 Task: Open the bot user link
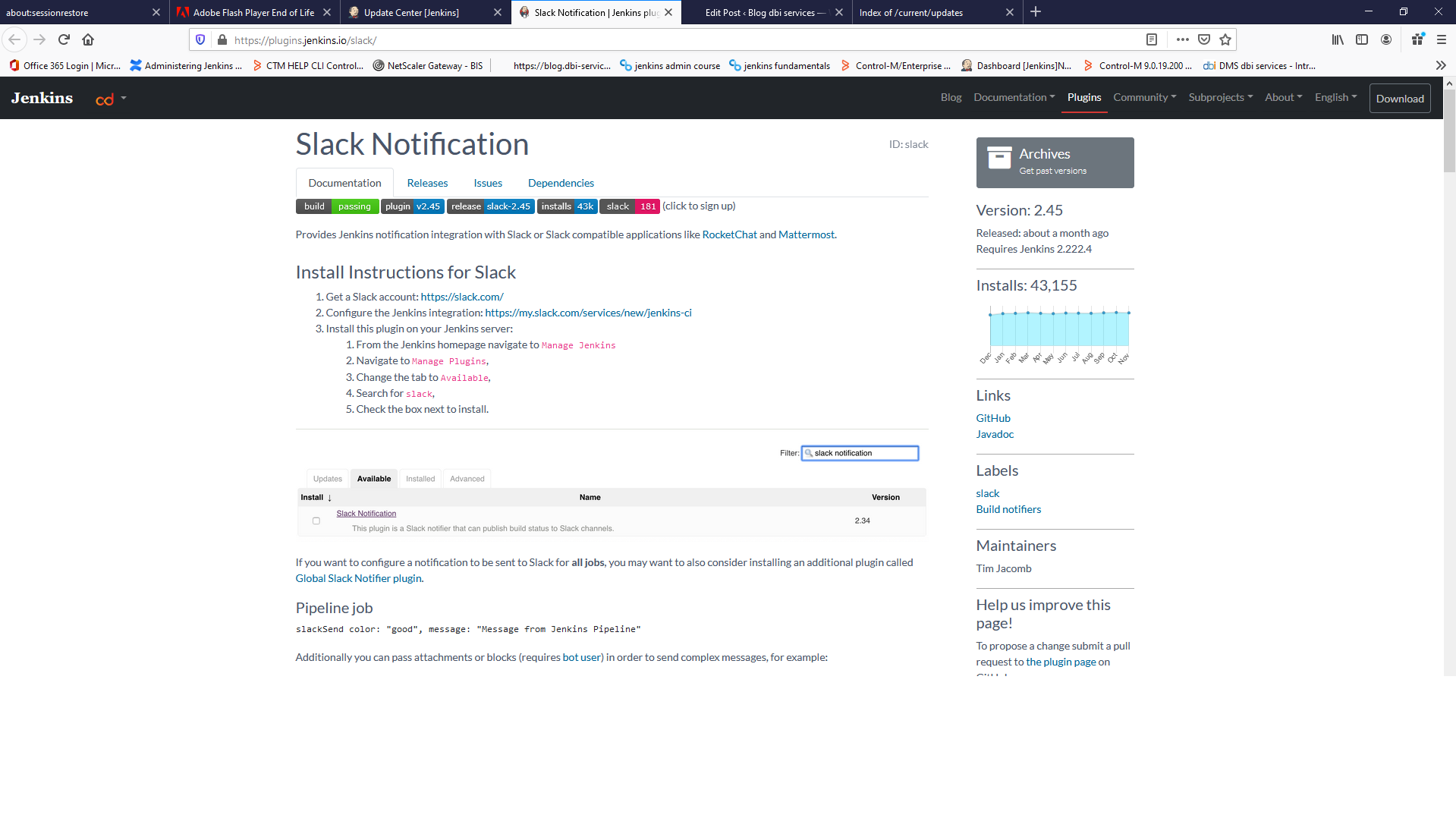pyautogui.click(x=581, y=657)
